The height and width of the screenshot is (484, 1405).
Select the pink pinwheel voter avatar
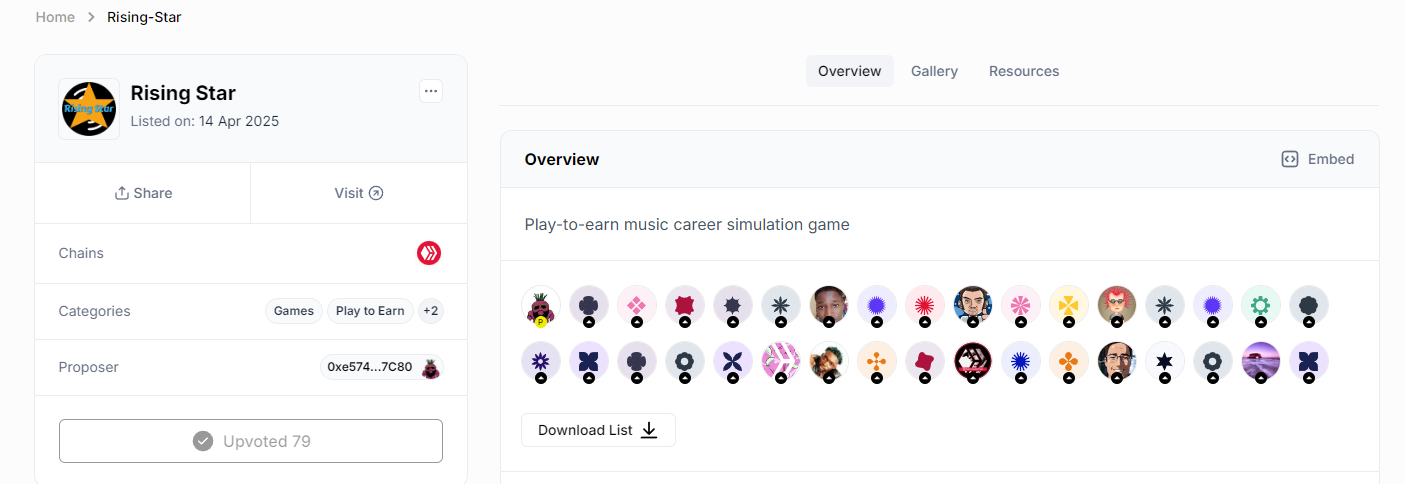[1021, 305]
